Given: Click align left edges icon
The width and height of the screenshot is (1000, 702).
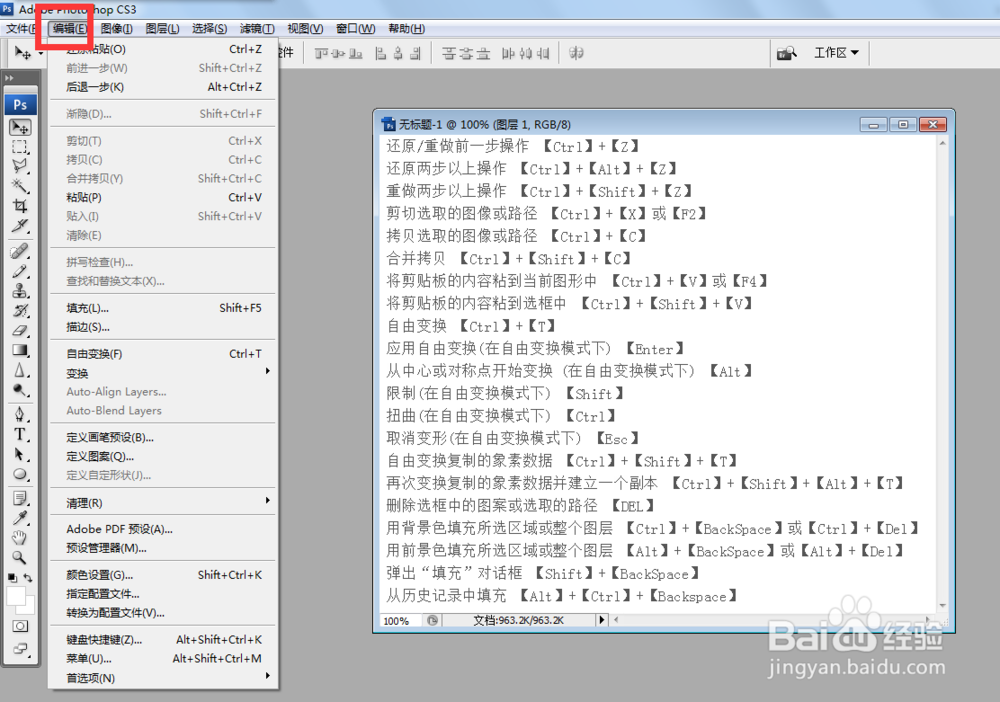Looking at the screenshot, I should pos(381,54).
